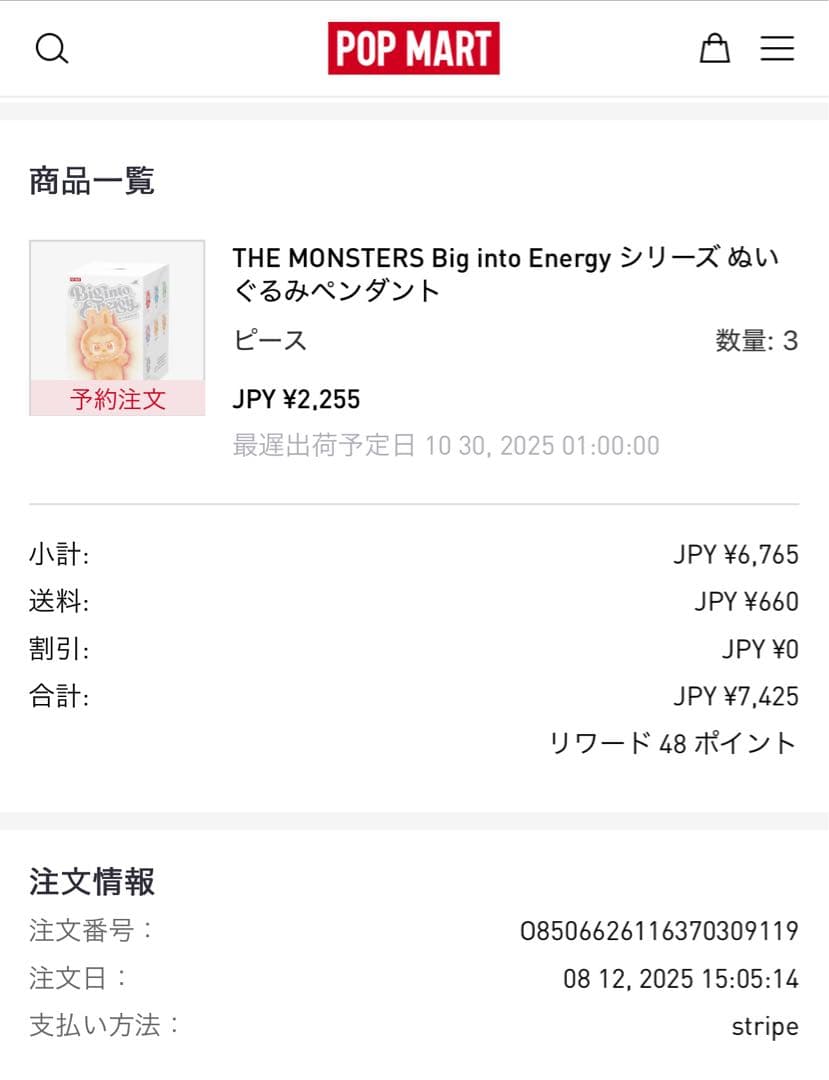Open THE MONSTERS Big into Energy product title
829x1080 pixels.
pyautogui.click(x=506, y=274)
